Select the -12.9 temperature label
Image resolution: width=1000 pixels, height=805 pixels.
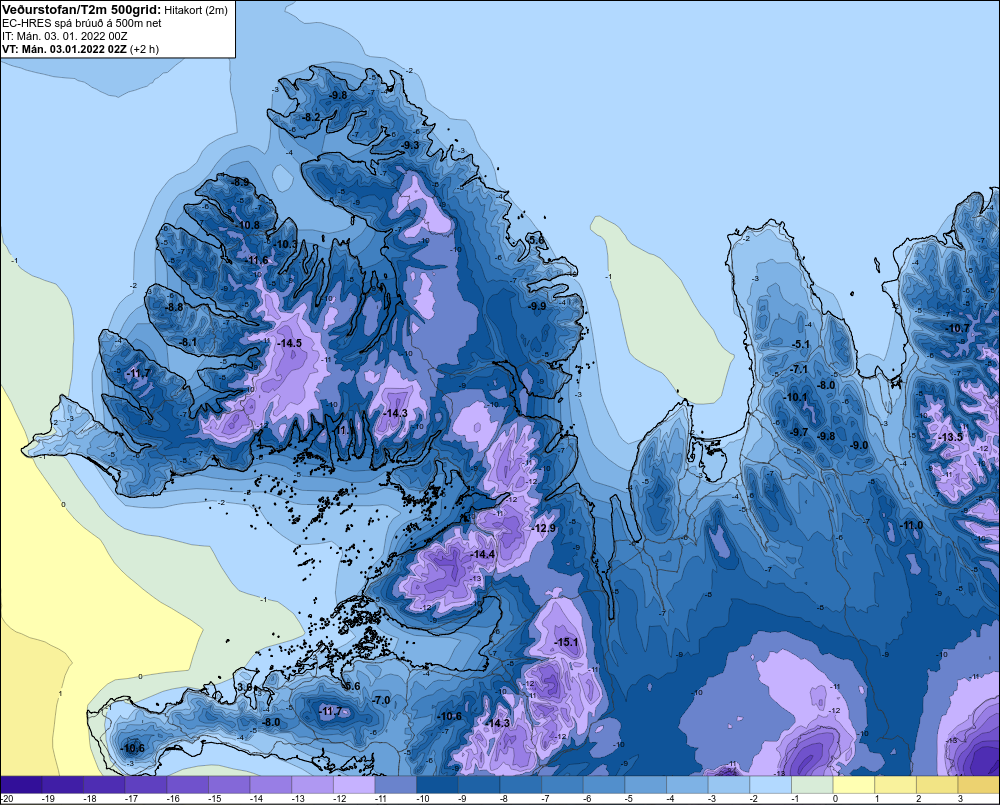(x=543, y=528)
